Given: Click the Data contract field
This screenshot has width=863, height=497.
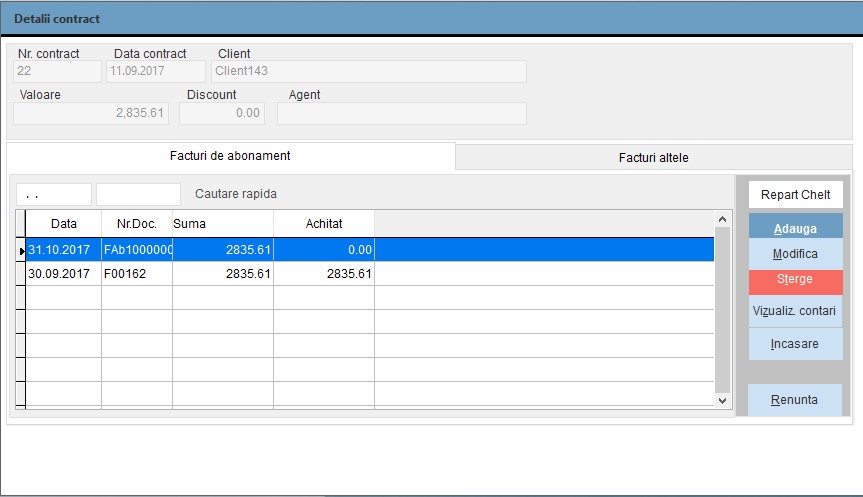Looking at the screenshot, I should click(x=156, y=71).
